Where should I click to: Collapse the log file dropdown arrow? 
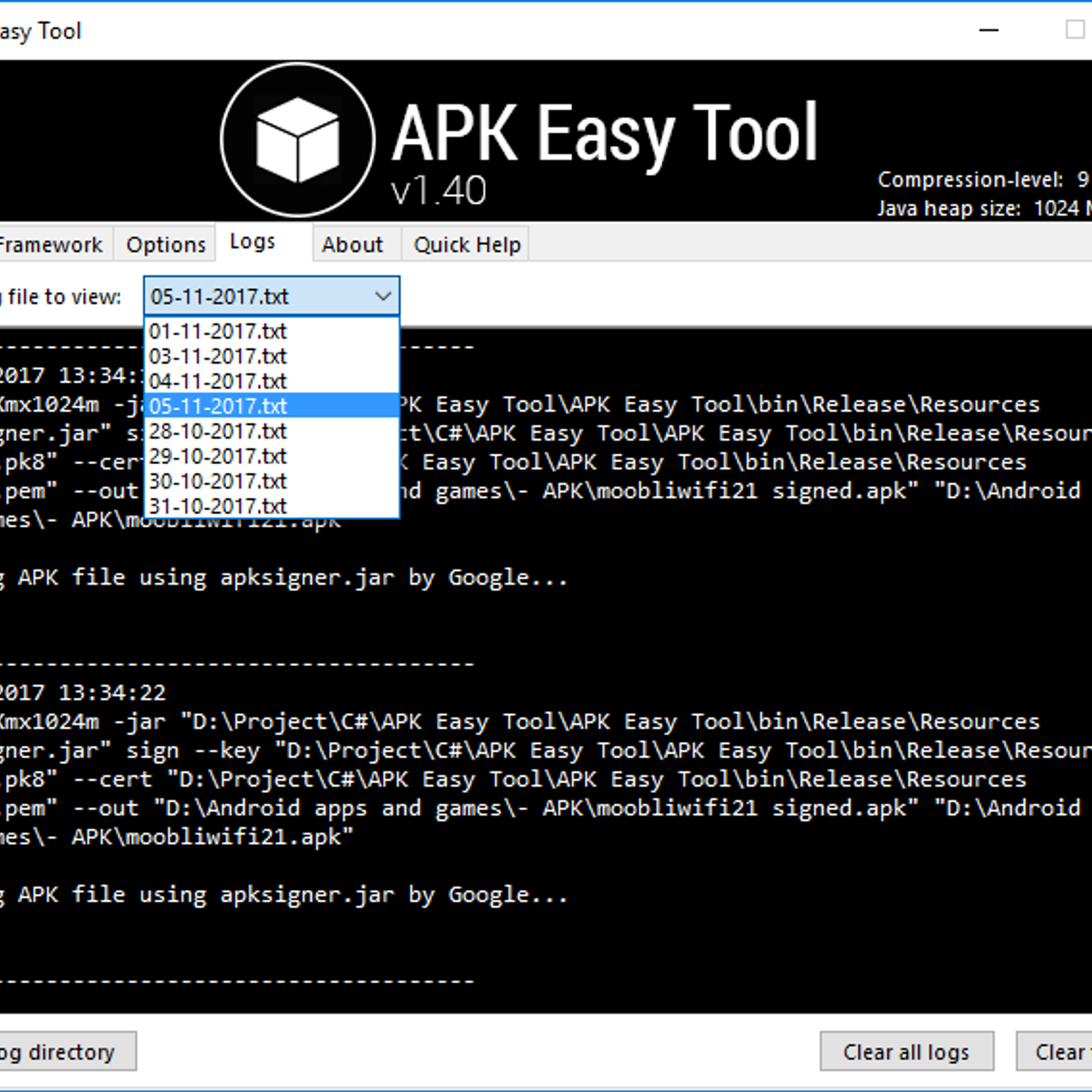point(383,296)
